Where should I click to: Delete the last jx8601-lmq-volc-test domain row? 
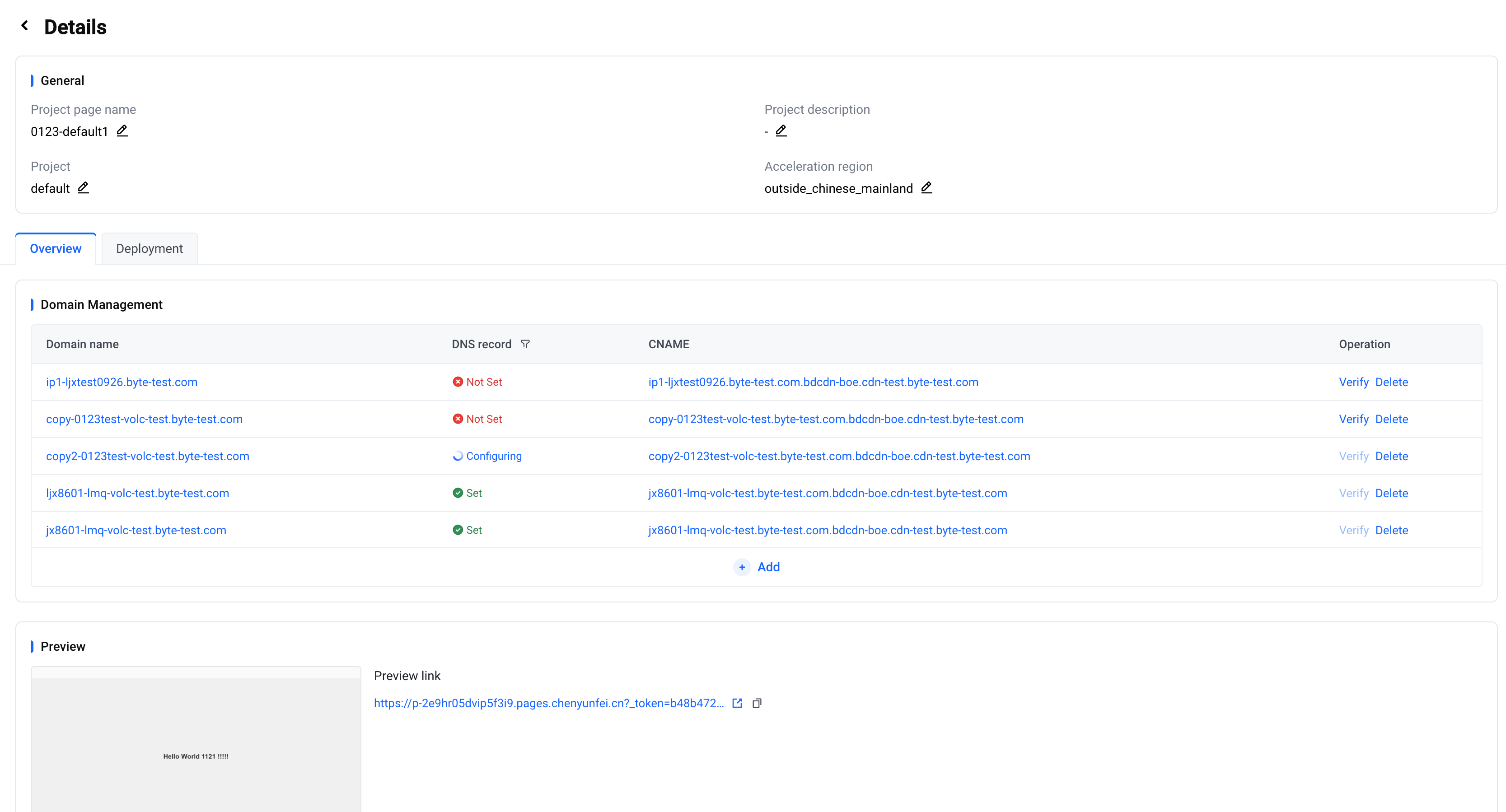click(x=1391, y=530)
